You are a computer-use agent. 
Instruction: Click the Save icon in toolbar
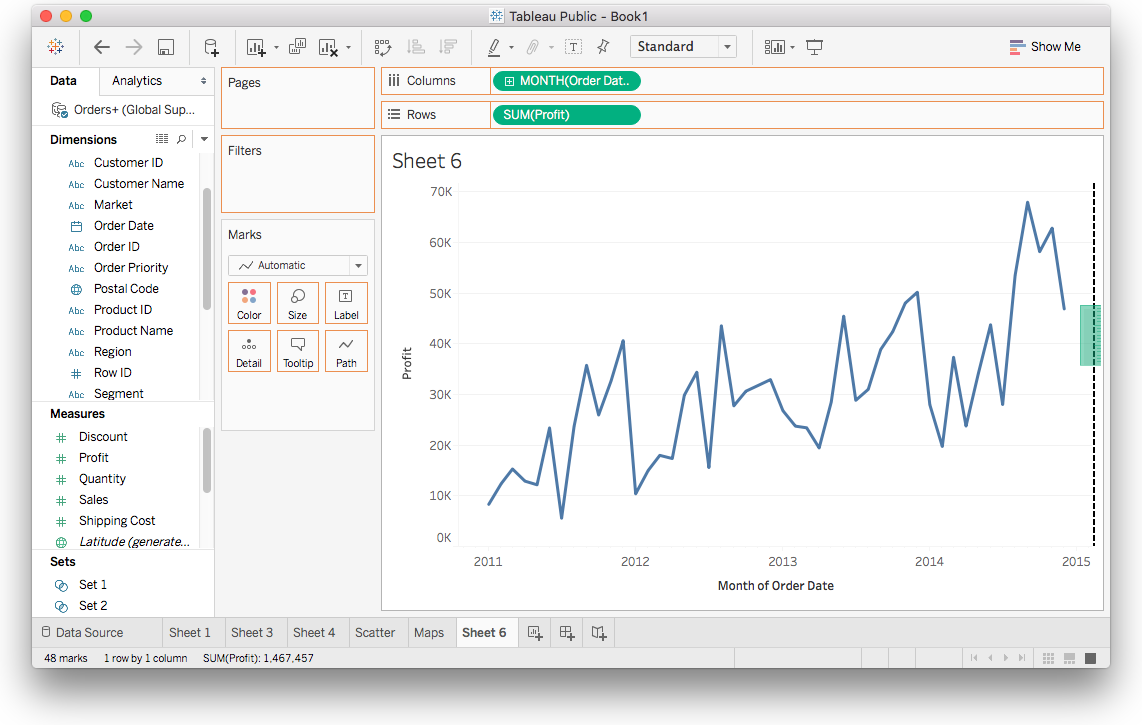166,47
